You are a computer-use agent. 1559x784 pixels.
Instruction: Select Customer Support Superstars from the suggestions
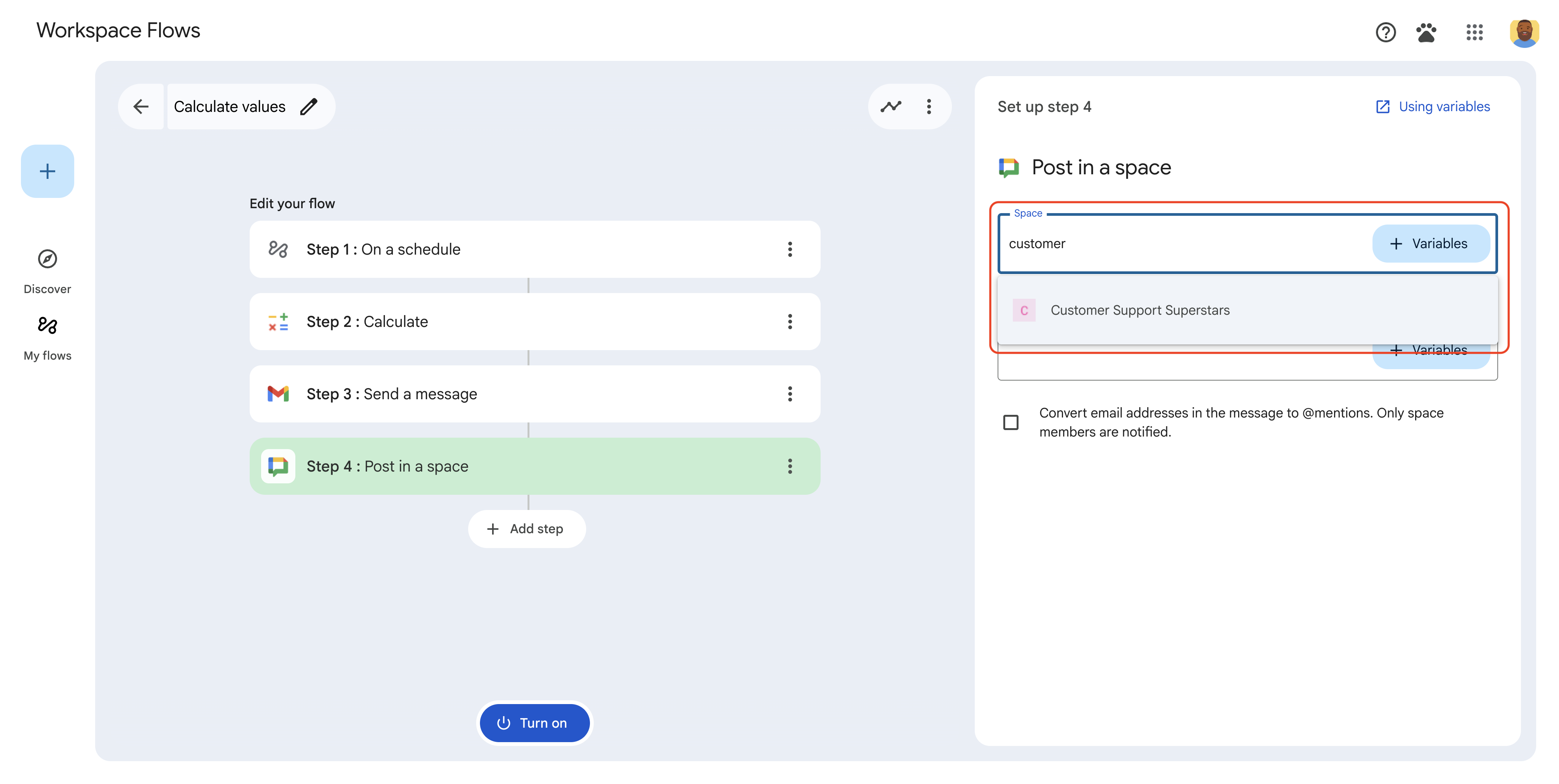point(1140,310)
